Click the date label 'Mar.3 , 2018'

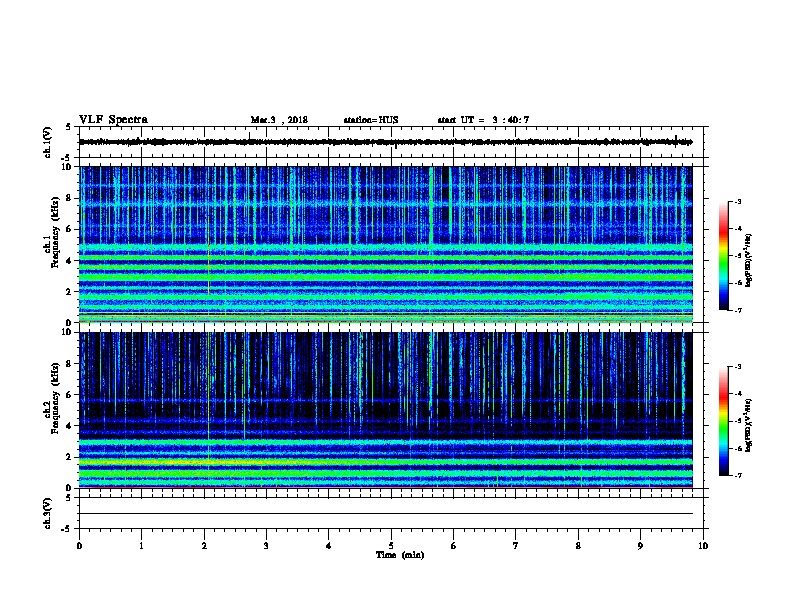(279, 120)
